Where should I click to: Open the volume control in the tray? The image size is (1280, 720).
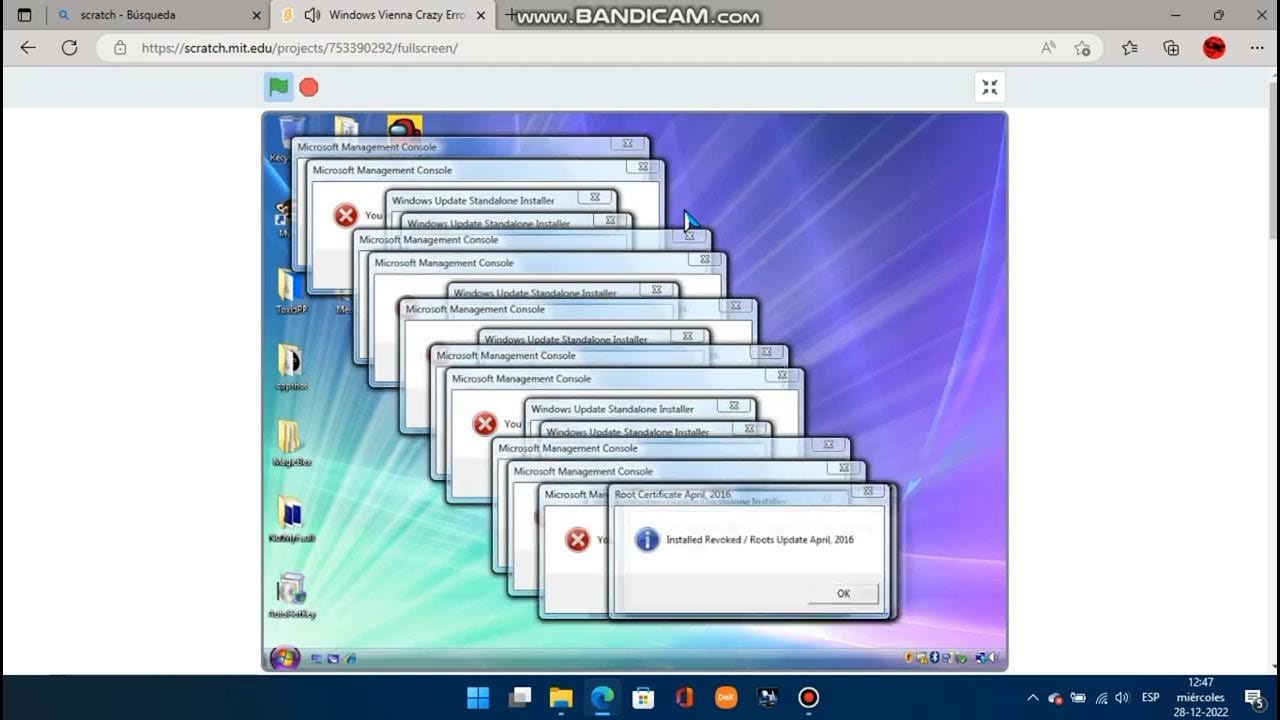click(1122, 697)
